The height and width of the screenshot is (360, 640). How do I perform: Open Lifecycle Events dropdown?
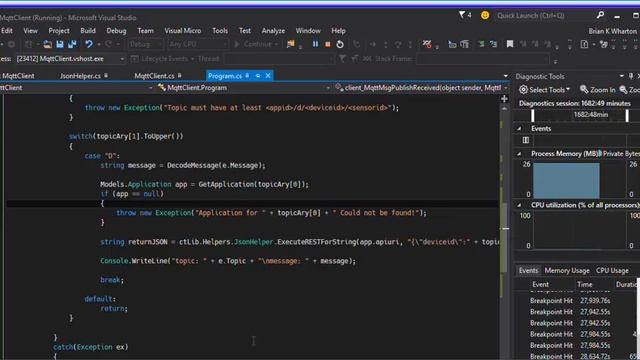163,59
